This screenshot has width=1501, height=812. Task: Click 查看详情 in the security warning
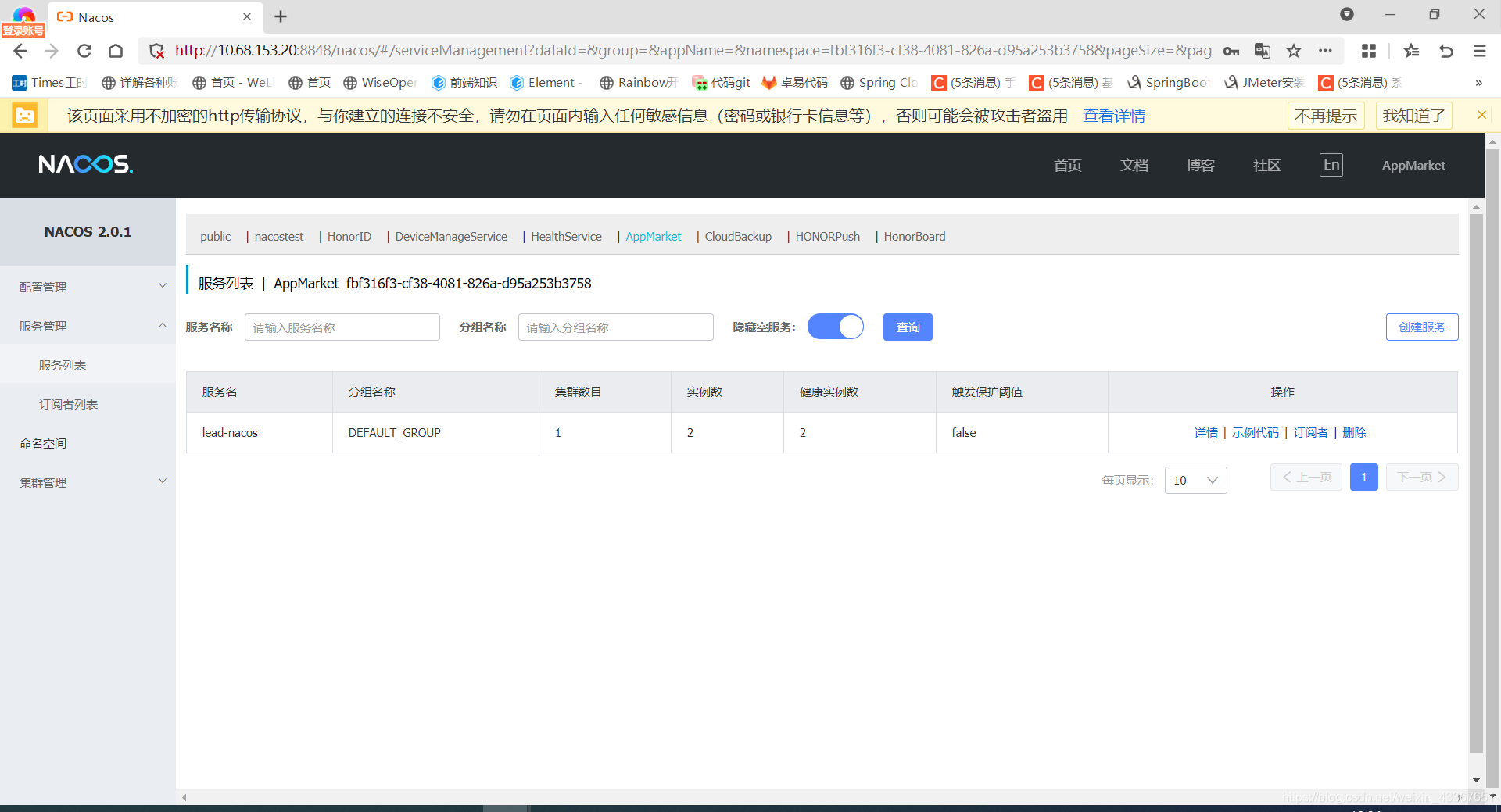point(1114,116)
